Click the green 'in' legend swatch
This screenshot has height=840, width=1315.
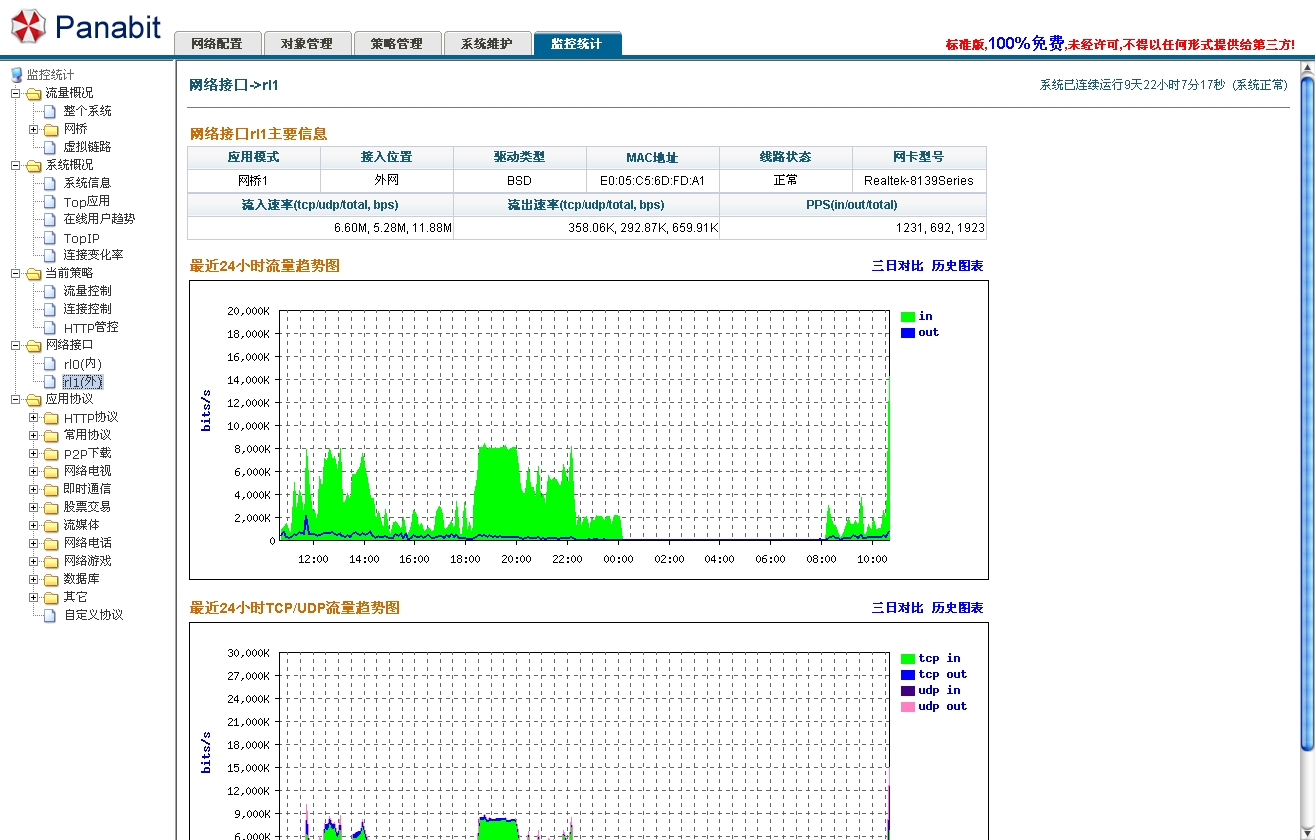pos(908,317)
